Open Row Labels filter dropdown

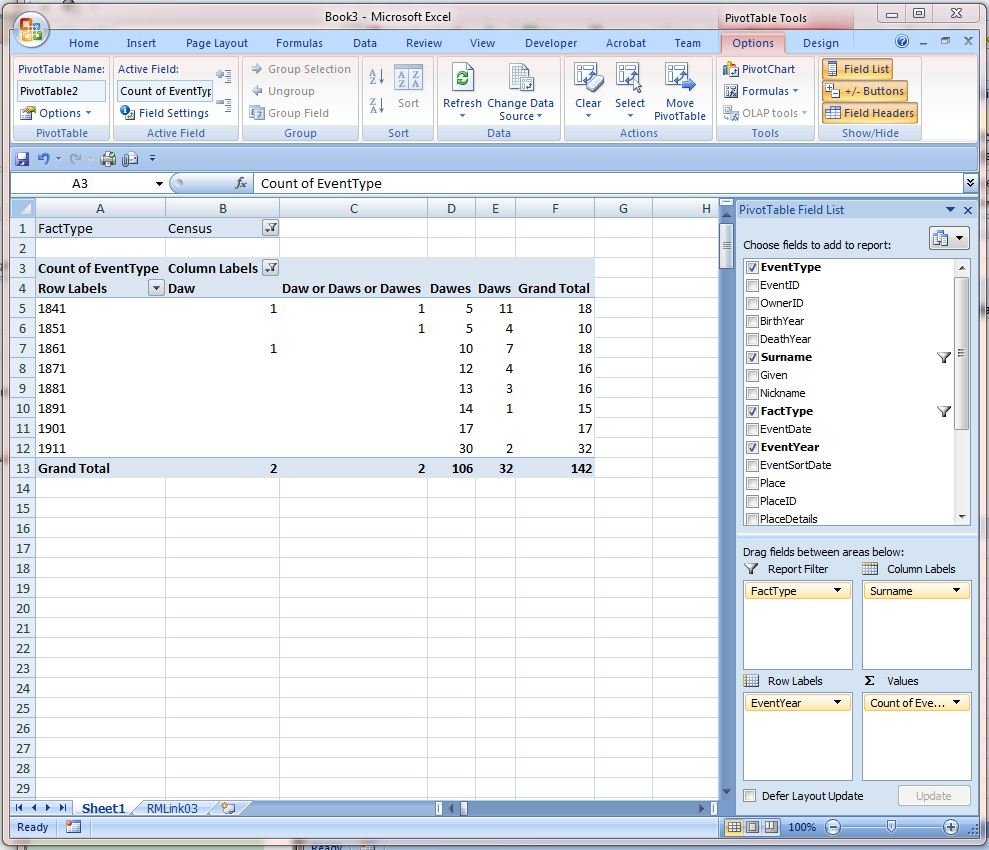point(156,288)
